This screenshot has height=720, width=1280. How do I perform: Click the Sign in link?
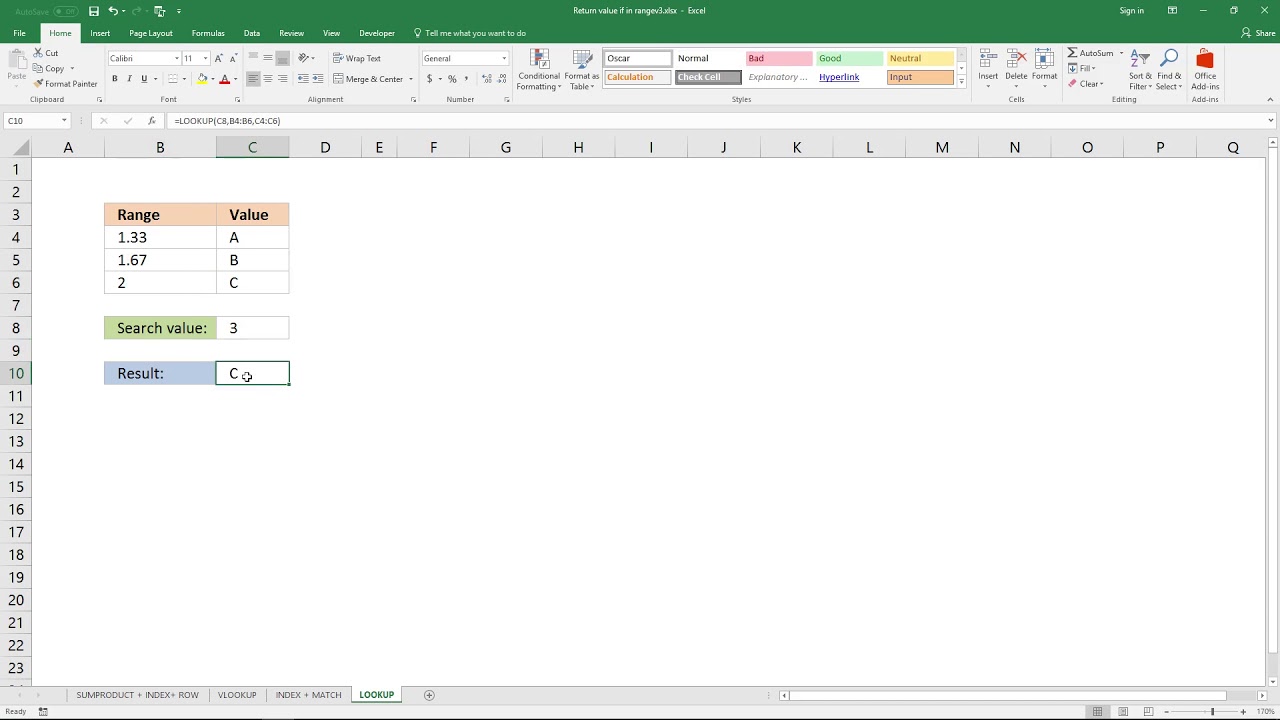1132,11
